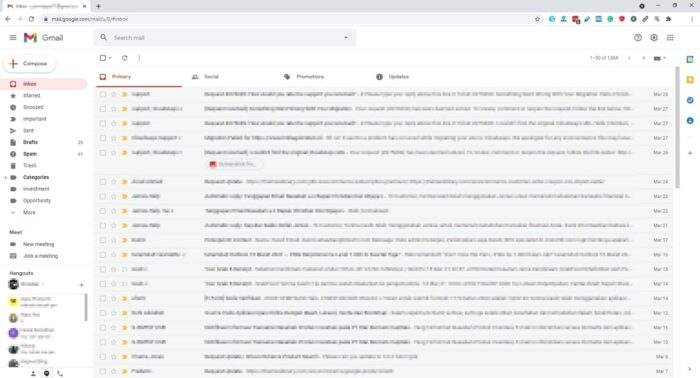
Task: Open the Hangouts phone calls icon
Action: [60, 373]
